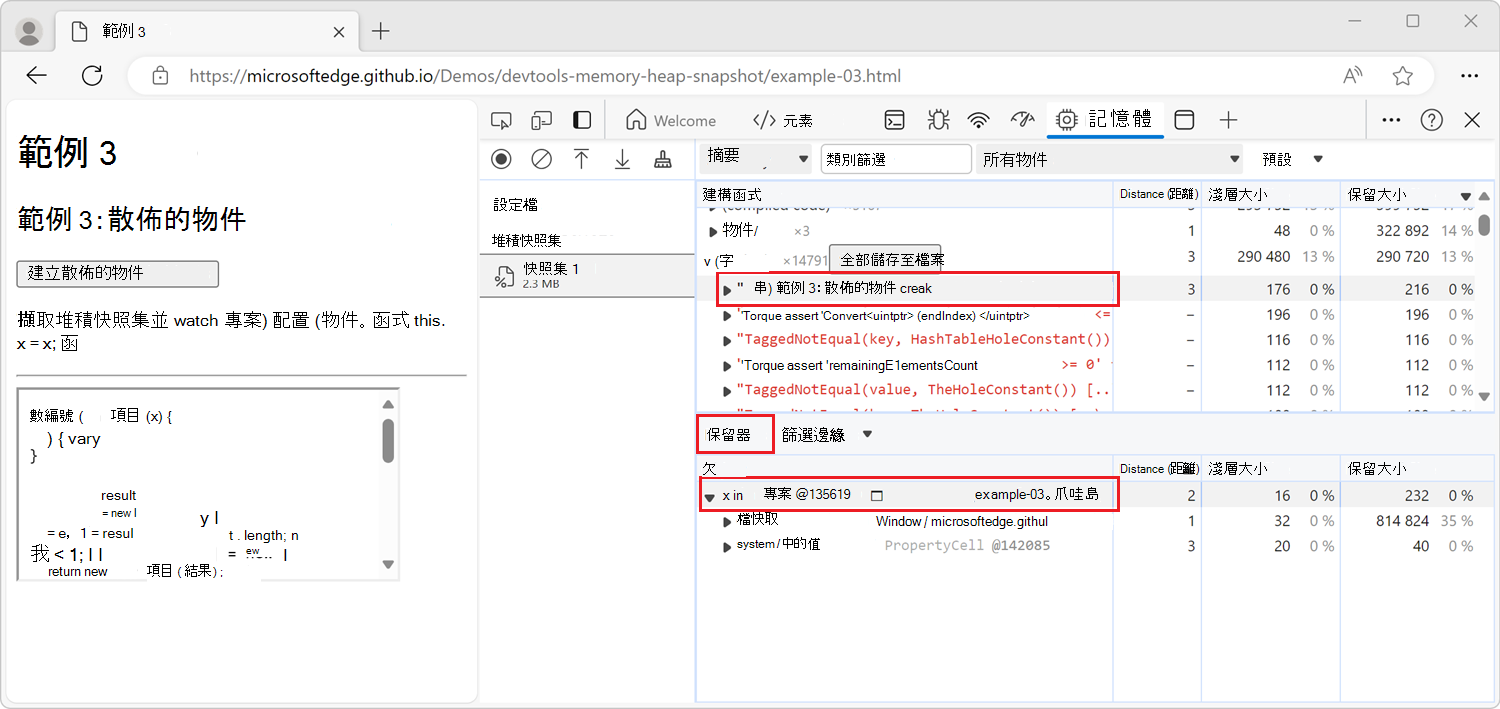This screenshot has width=1500, height=709.
Task: Expand TaggedNotEqual(value, TheHoleConstant()) row
Action: pos(727,390)
